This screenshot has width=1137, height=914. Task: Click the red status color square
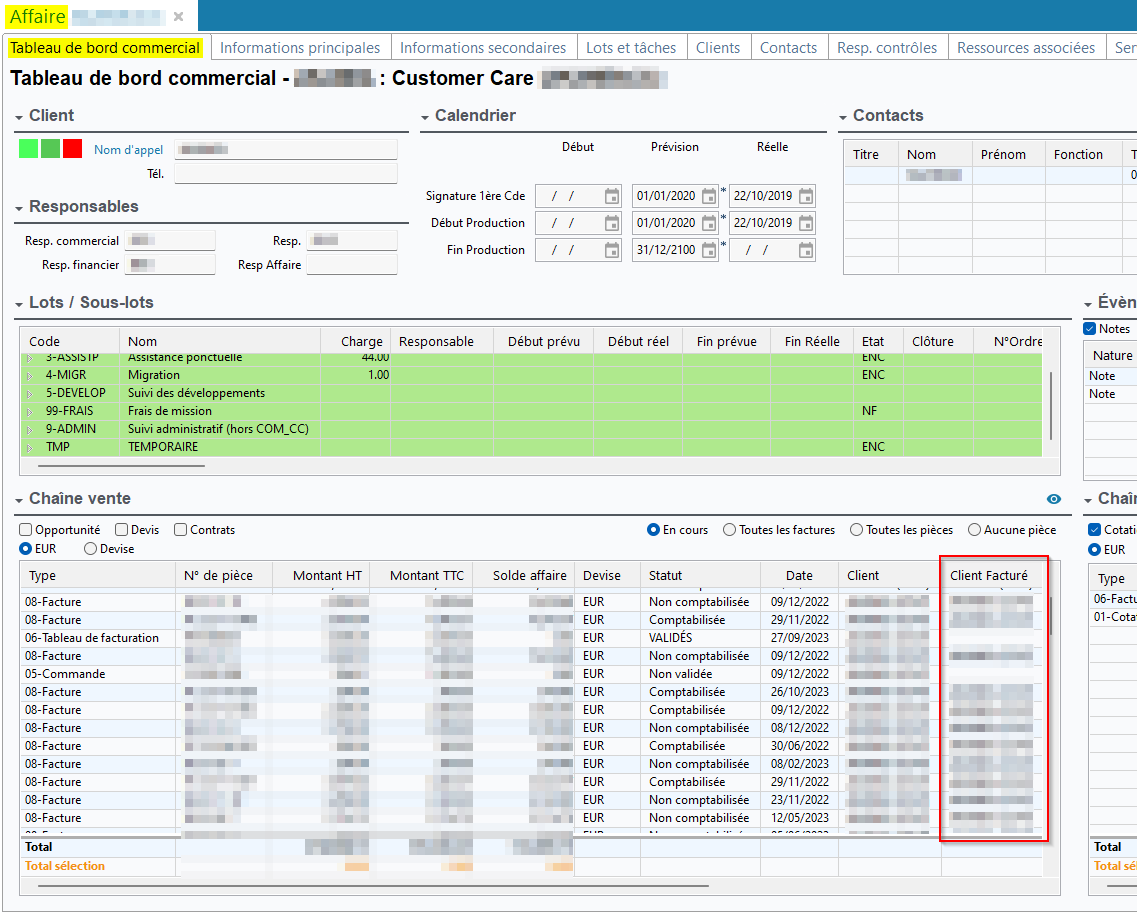tap(72, 149)
